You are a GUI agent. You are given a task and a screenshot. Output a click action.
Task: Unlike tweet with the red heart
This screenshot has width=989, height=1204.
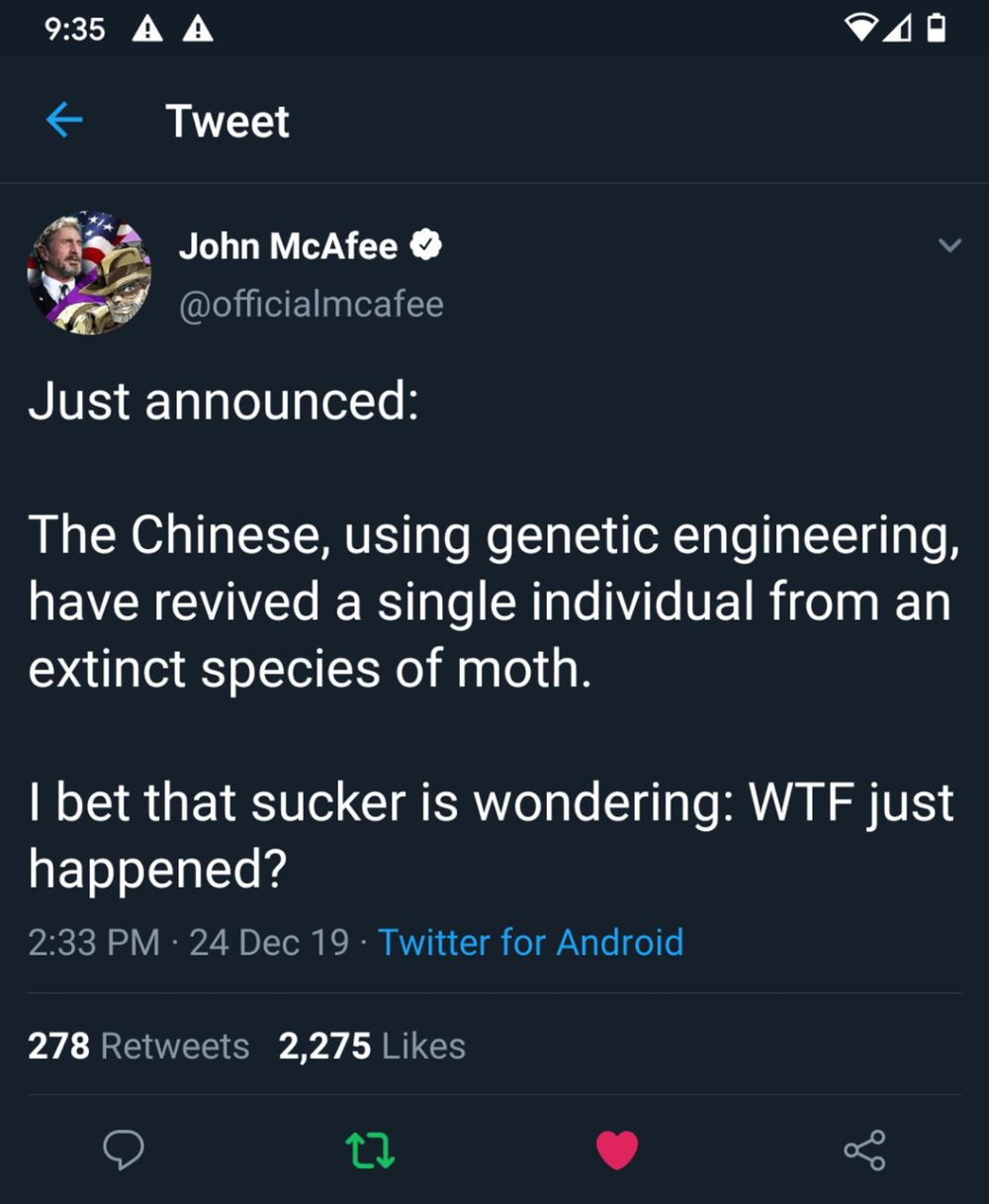click(x=617, y=1151)
